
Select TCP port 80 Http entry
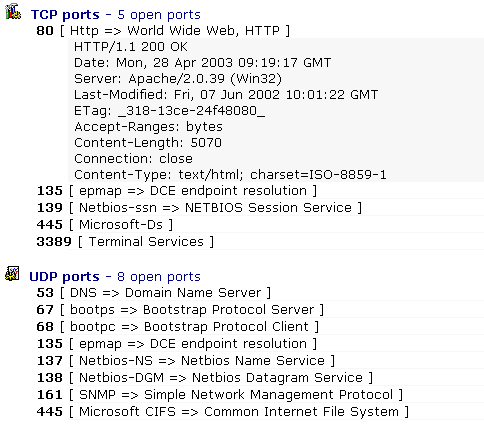pos(163,31)
